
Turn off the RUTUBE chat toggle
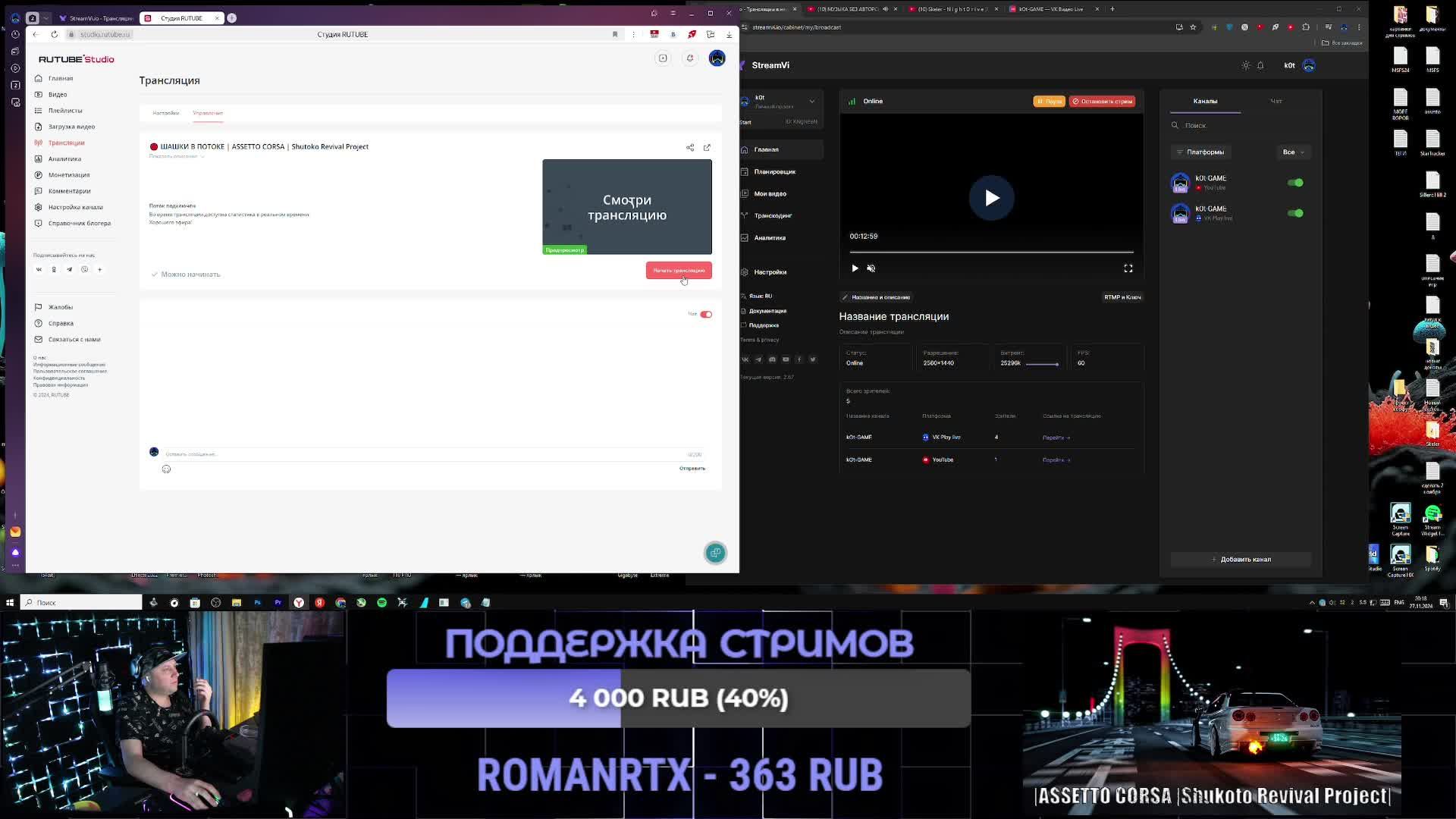pyautogui.click(x=706, y=314)
